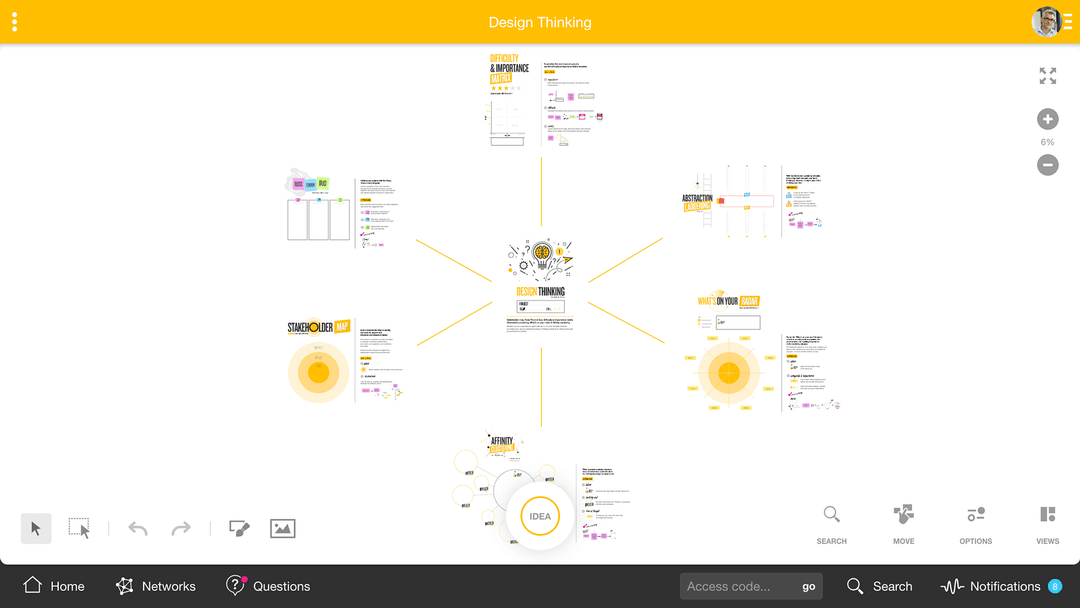Open the Search panel in bottom right
Image resolution: width=1080 pixels, height=608 pixels.
(x=831, y=522)
